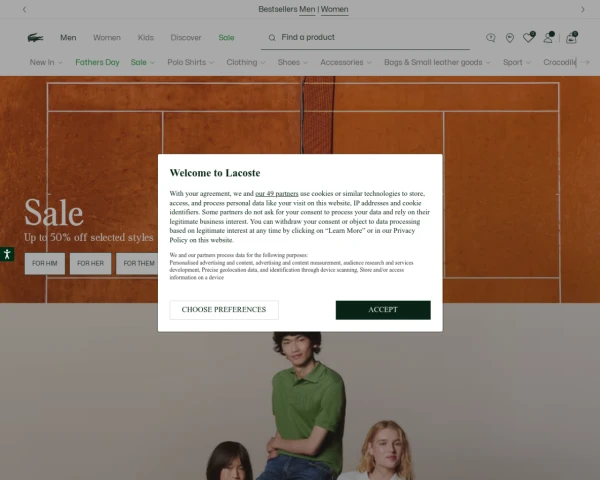Open the chat help icon

tap(491, 38)
